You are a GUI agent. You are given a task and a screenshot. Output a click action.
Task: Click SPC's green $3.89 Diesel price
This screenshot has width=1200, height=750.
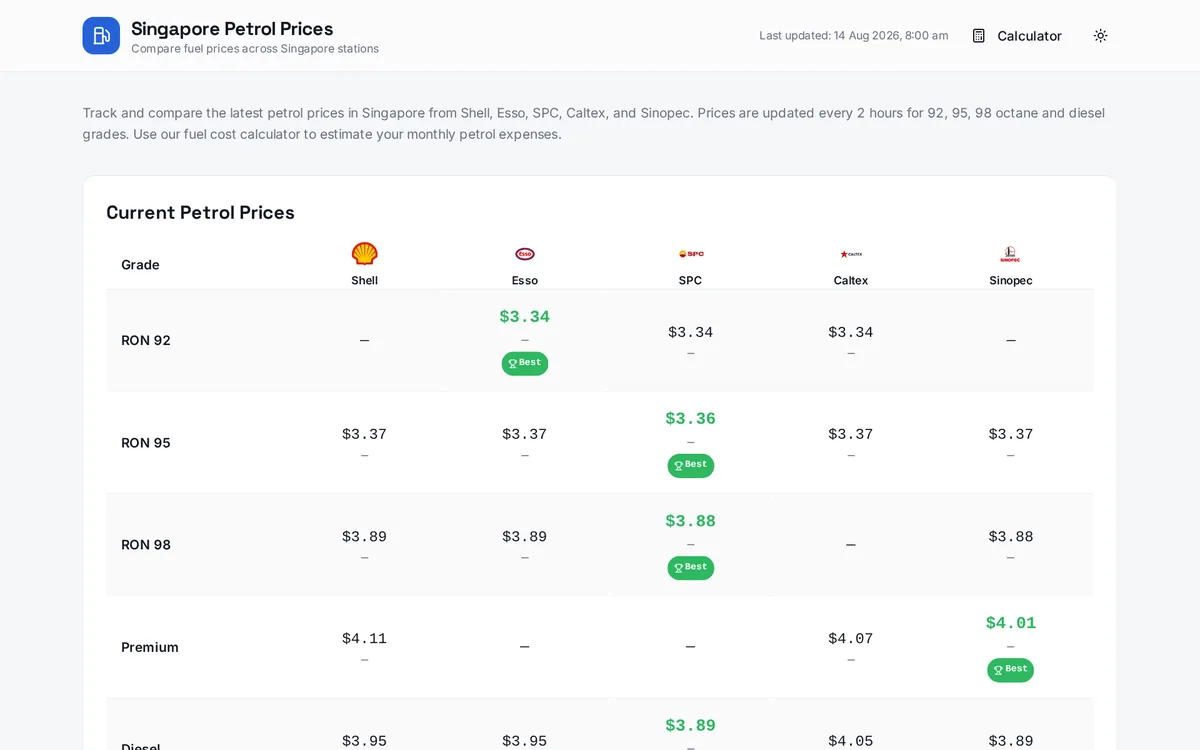(x=691, y=725)
